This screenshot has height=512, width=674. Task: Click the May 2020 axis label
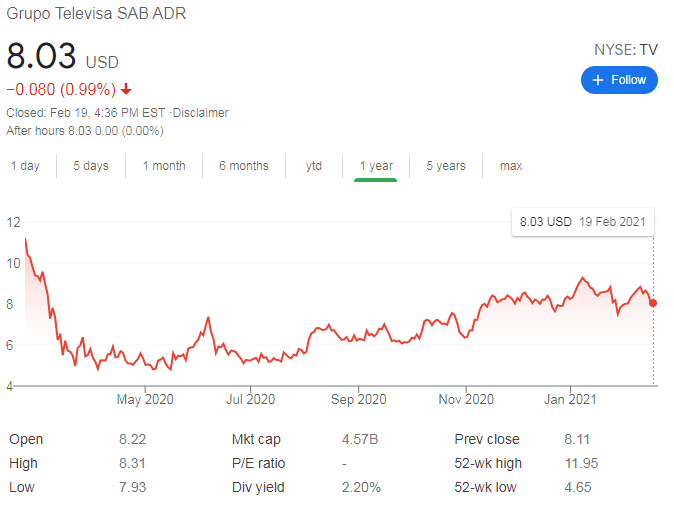pyautogui.click(x=145, y=399)
